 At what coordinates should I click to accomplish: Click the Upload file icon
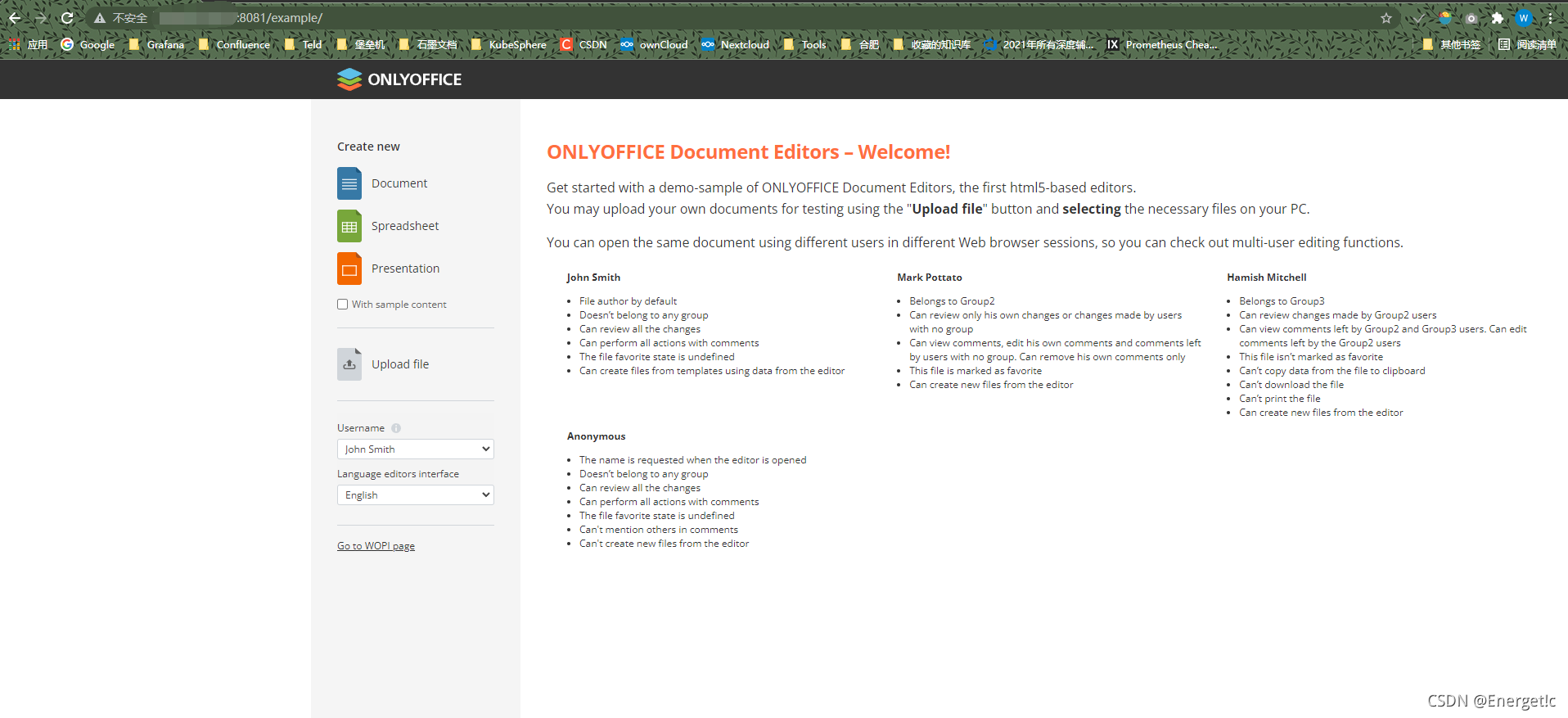tap(349, 364)
